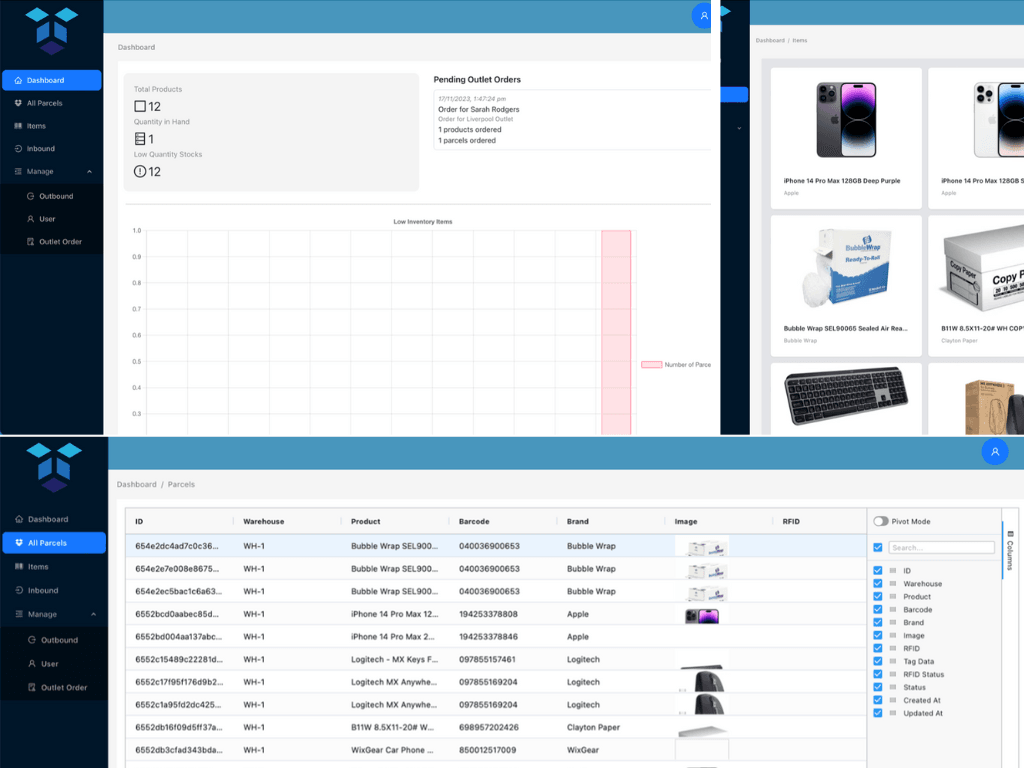This screenshot has width=1024, height=768.
Task: Click the User icon in the lower sidebar
Action: (32, 663)
